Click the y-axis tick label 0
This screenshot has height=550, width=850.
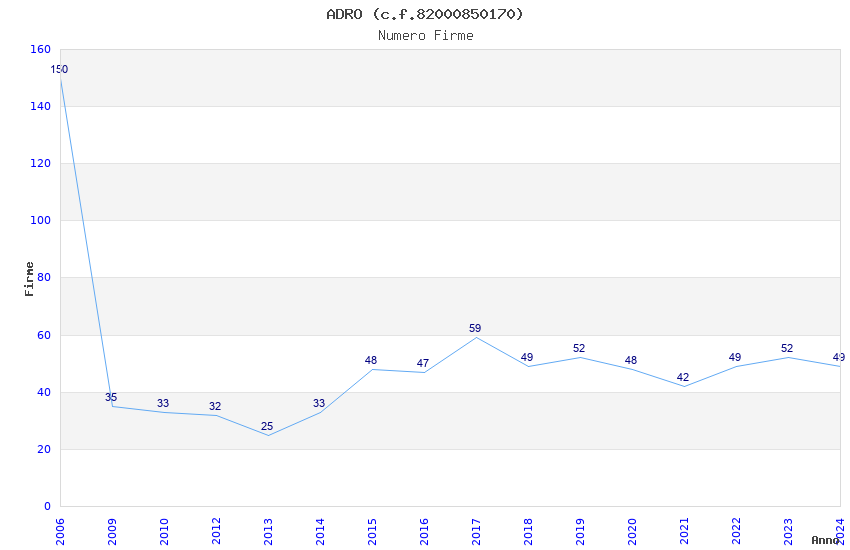48,506
